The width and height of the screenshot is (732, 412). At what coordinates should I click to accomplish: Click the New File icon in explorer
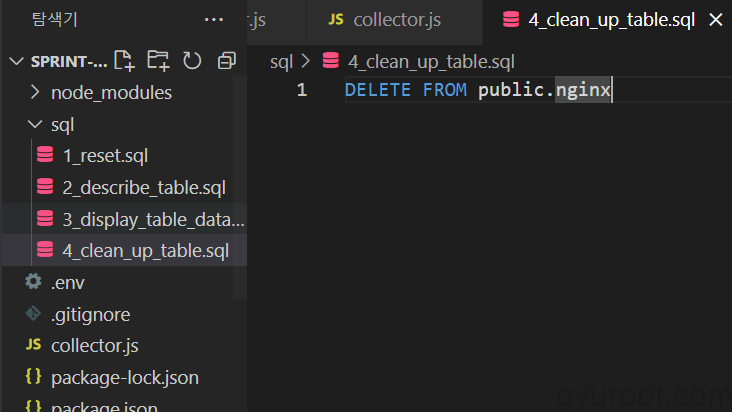pos(124,61)
